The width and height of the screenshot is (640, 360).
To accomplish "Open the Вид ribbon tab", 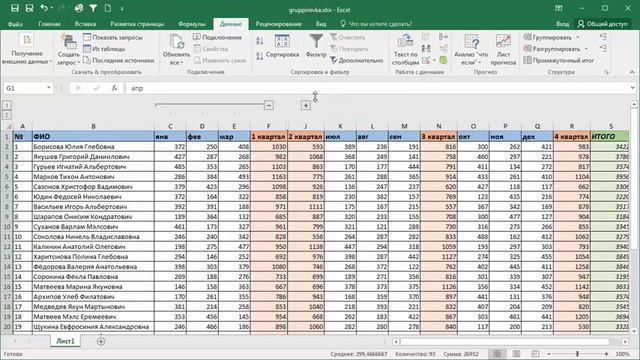I will click(x=321, y=24).
